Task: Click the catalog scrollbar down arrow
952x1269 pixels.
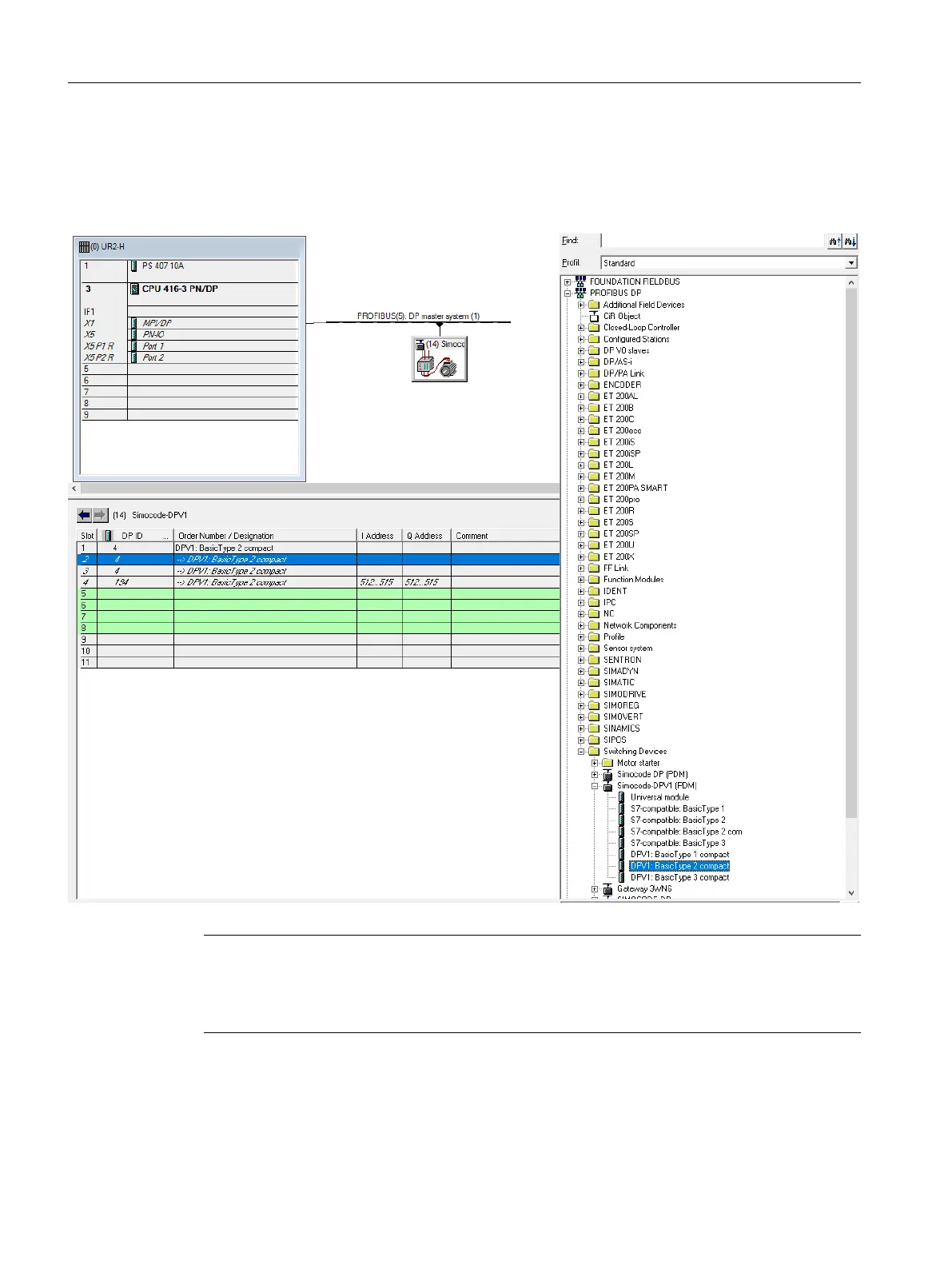Action: click(850, 893)
